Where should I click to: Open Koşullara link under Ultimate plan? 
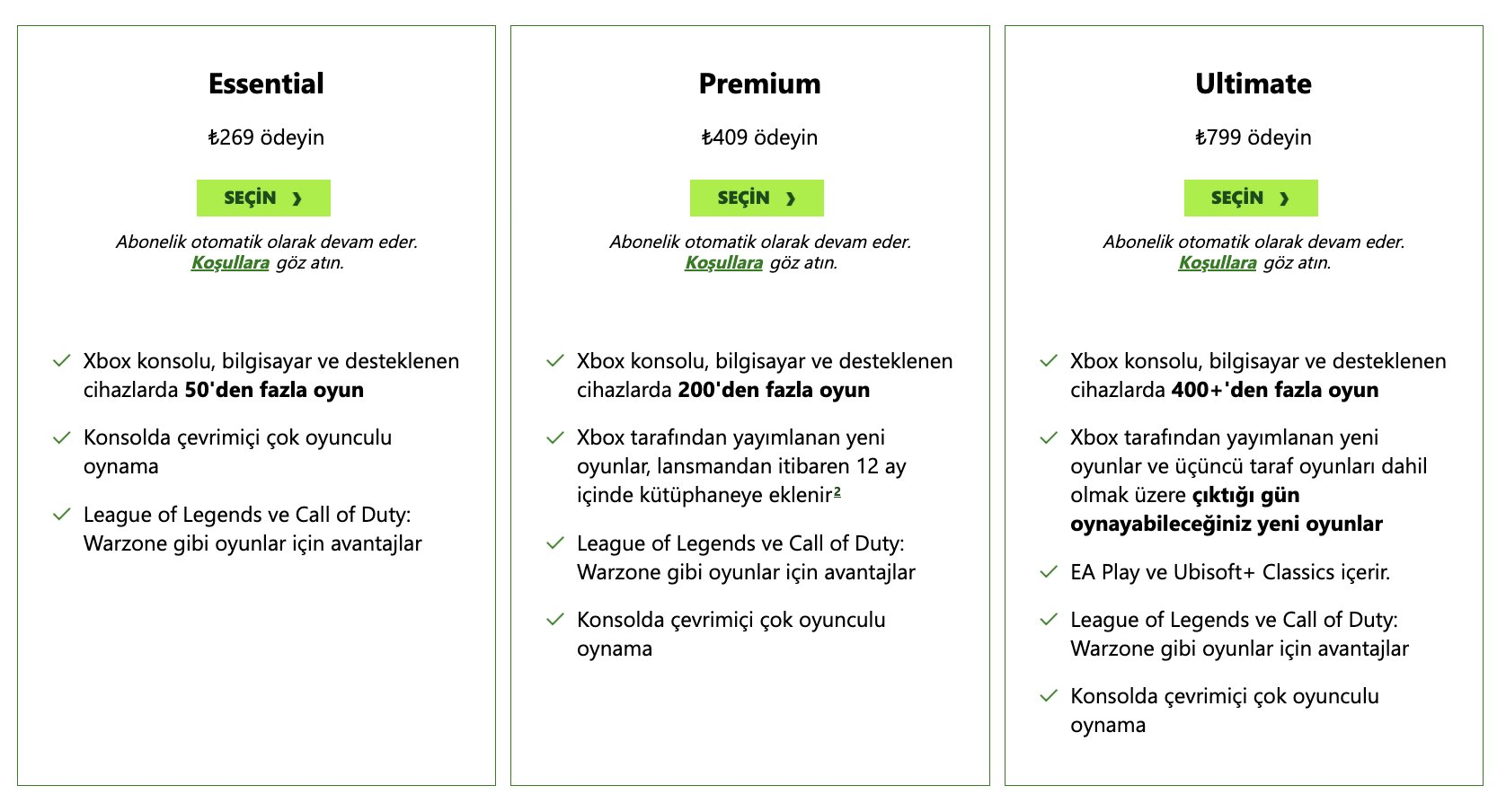pos(1218,262)
